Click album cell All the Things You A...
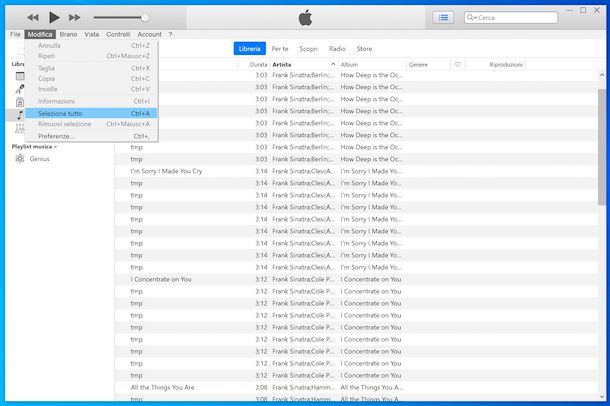 pos(372,387)
